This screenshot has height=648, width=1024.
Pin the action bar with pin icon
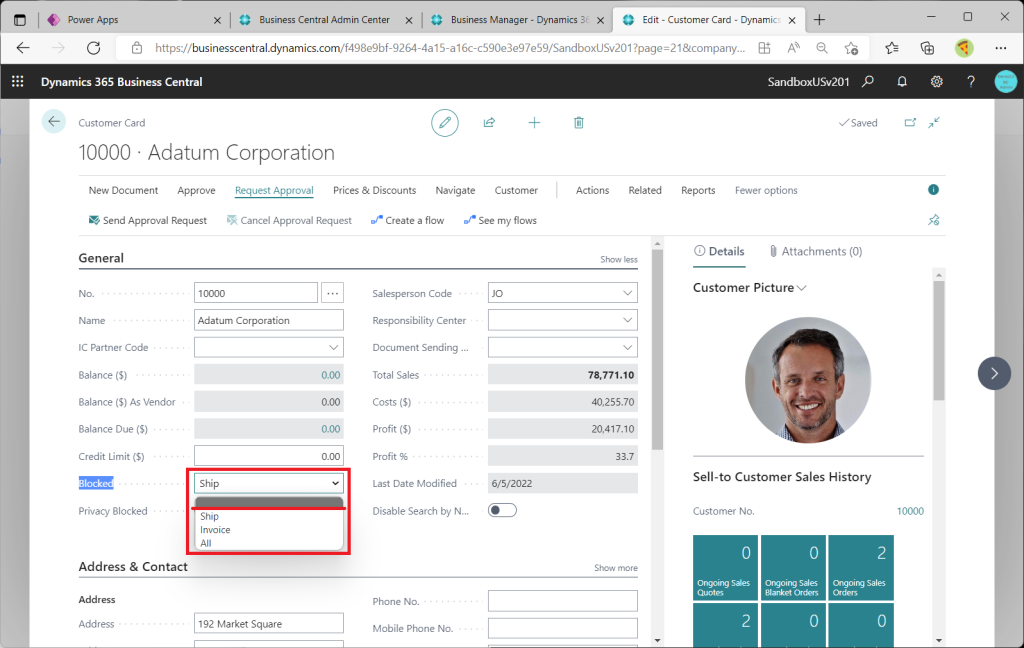click(x=934, y=220)
